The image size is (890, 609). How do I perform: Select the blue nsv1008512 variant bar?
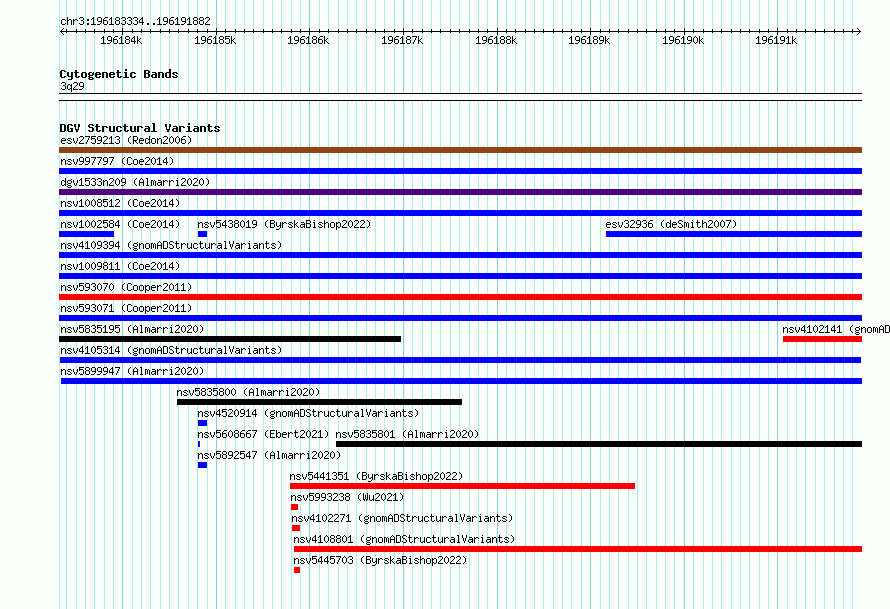point(460,213)
